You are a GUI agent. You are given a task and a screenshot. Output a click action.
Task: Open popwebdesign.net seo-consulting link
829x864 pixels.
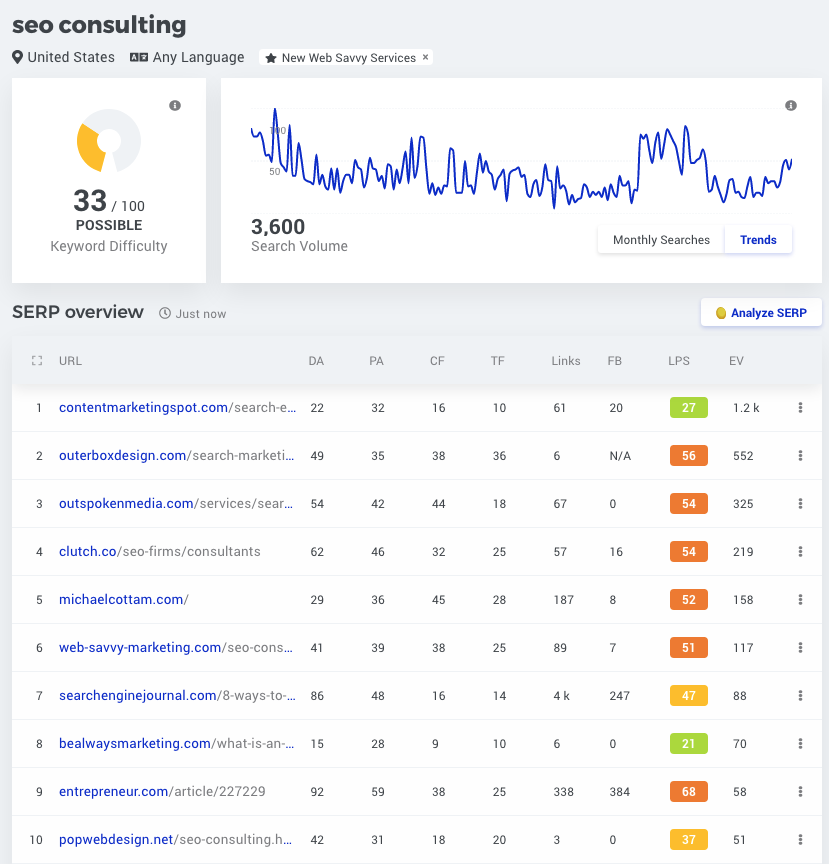(x=175, y=839)
